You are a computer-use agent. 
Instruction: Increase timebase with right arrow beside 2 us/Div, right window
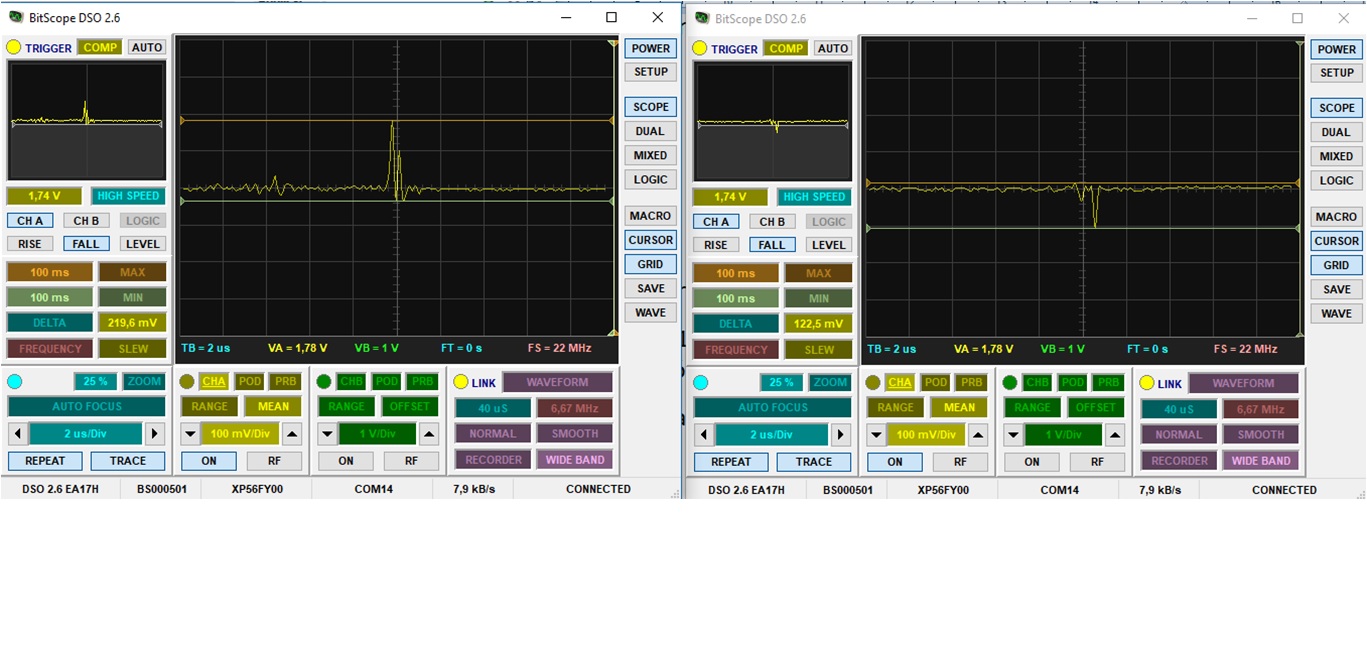pyautogui.click(x=841, y=435)
